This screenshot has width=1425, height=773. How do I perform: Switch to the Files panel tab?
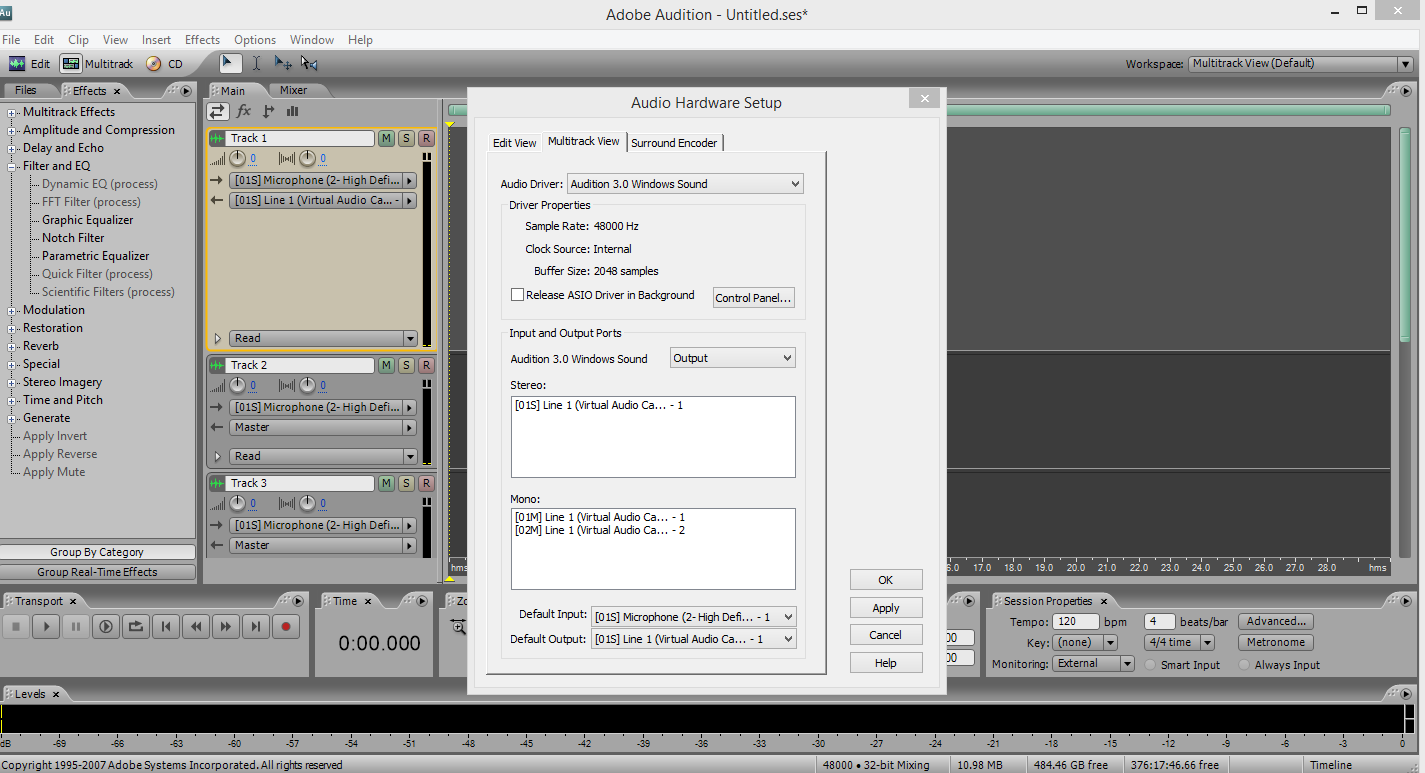click(x=26, y=90)
